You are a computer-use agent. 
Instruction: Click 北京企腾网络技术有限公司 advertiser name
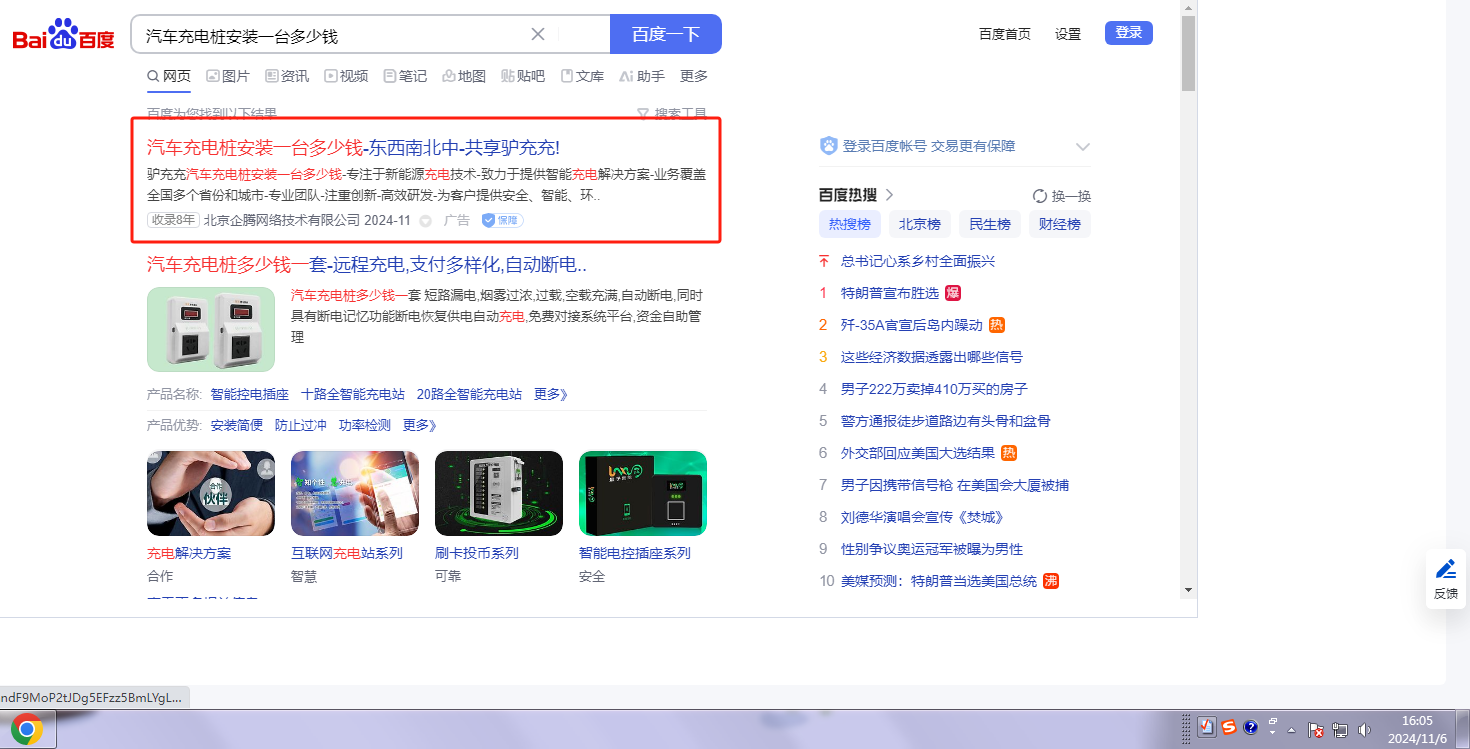coord(282,220)
